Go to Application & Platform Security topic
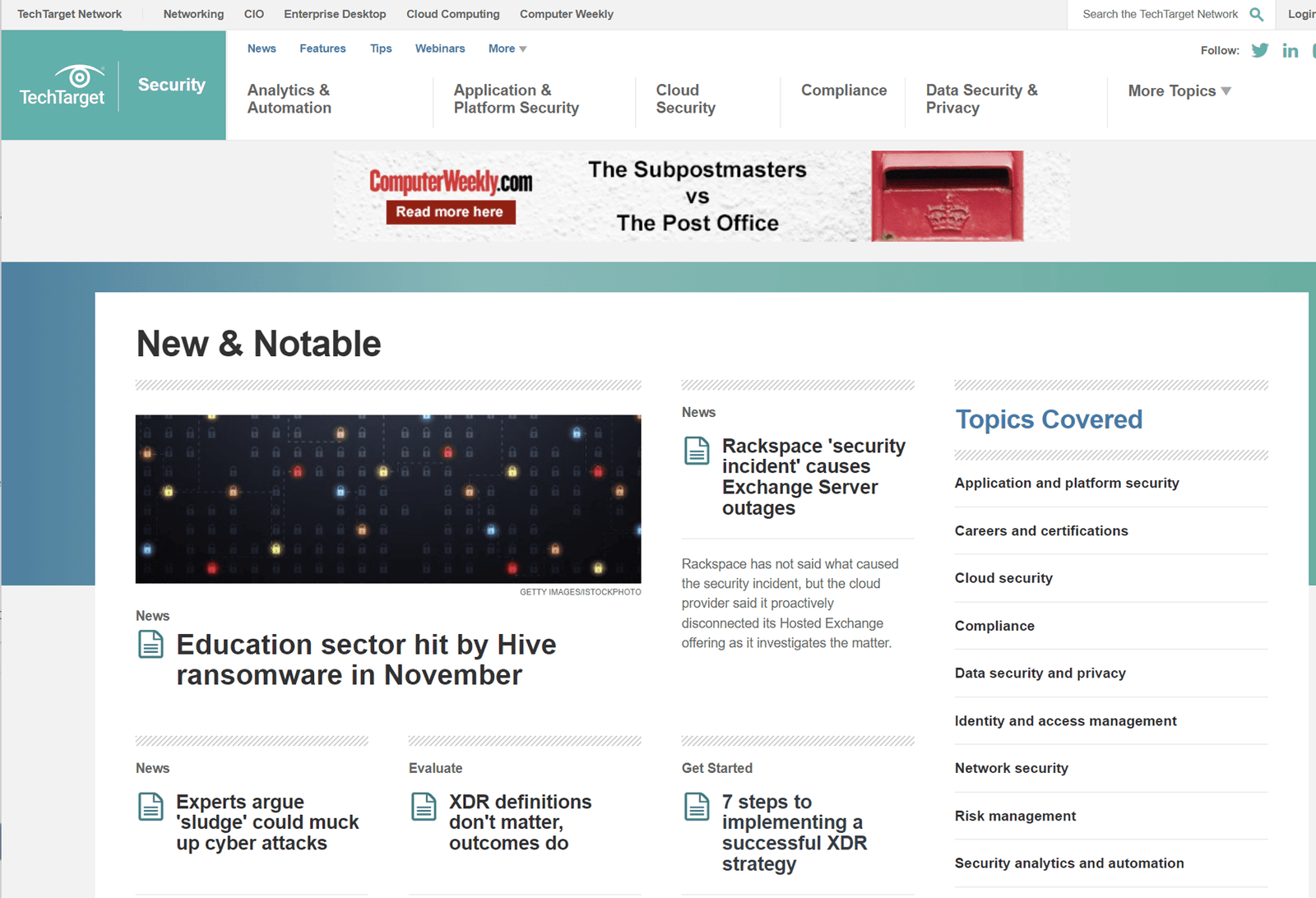Screen dimensions: 1316x898 click(517, 99)
